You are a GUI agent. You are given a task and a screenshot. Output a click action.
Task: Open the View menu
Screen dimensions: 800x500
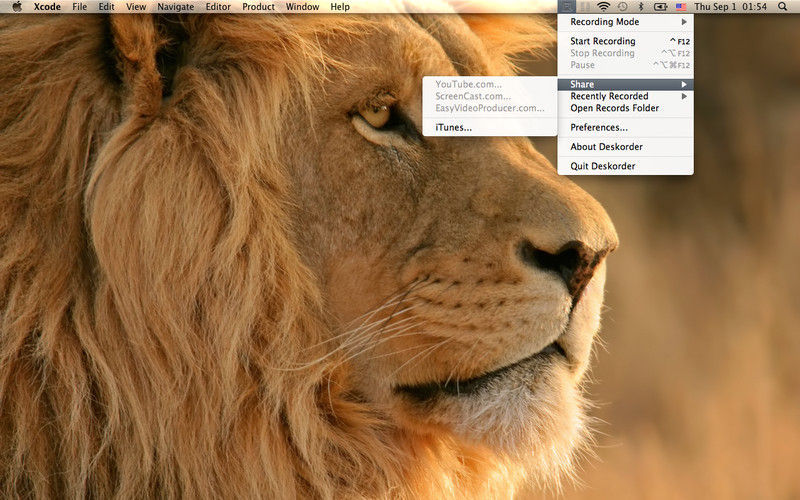pos(136,7)
